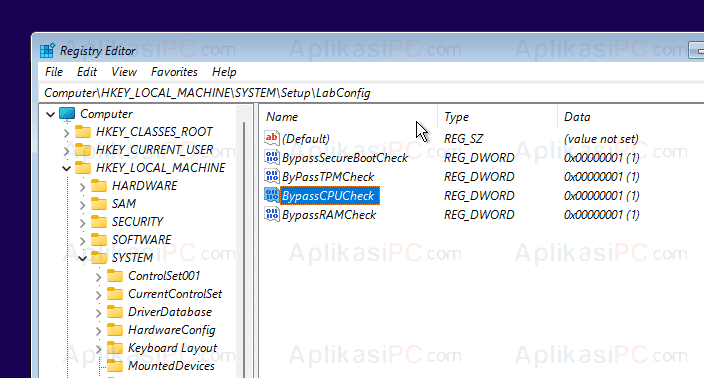Image resolution: width=704 pixels, height=378 pixels.
Task: Expand the ControlSet001 key
Action: click(x=99, y=277)
